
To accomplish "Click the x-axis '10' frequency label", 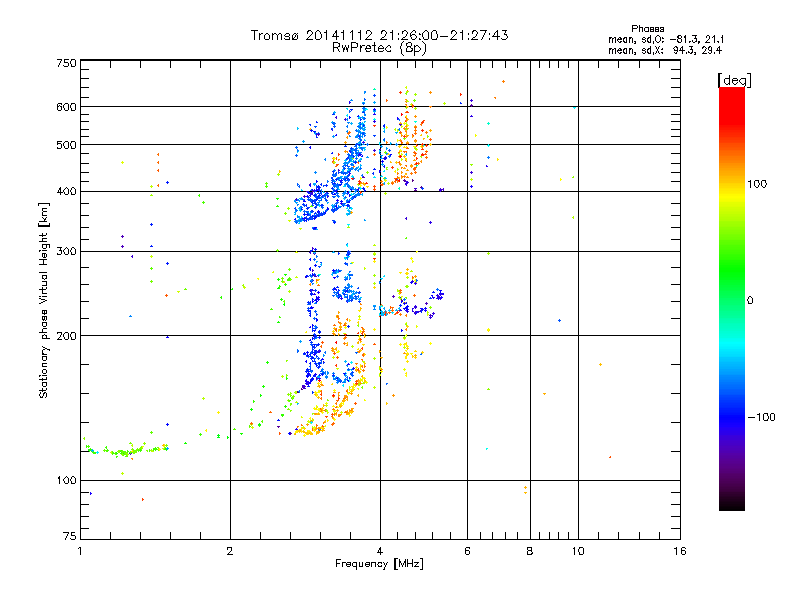I will (578, 551).
